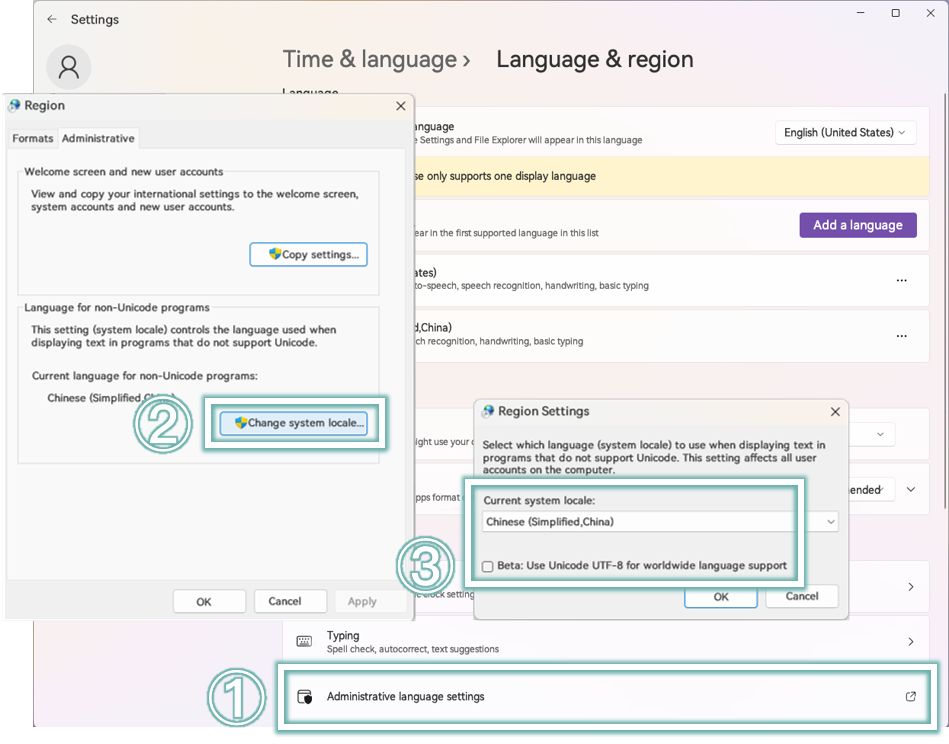Click the Add a language button
Viewport: 949px width, 744px height.
(858, 225)
